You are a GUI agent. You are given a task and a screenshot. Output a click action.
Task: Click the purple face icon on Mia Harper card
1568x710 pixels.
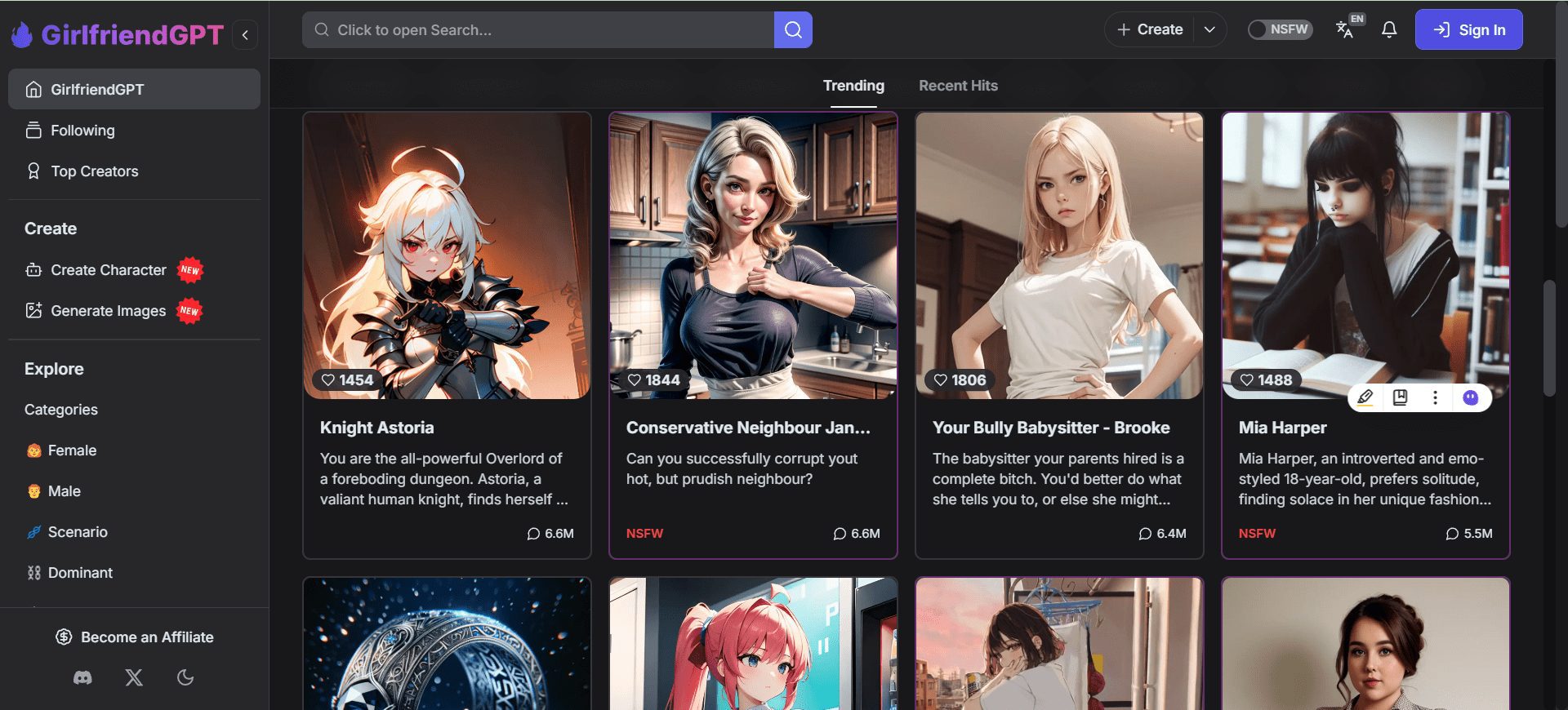pyautogui.click(x=1470, y=397)
